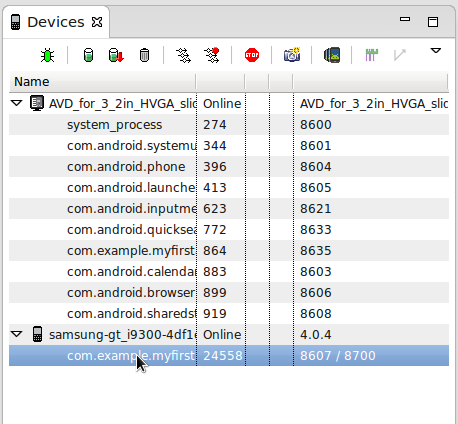
Task: Click the 8607 / 8700 port value
Action: pyautogui.click(x=338, y=356)
